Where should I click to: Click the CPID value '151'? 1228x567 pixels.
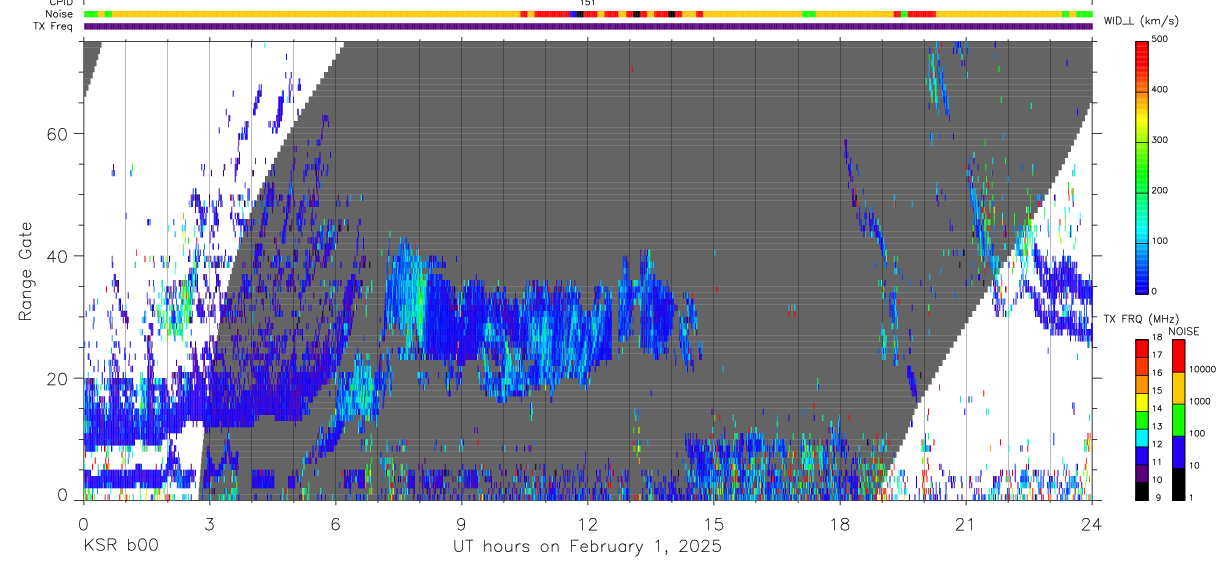pos(588,3)
